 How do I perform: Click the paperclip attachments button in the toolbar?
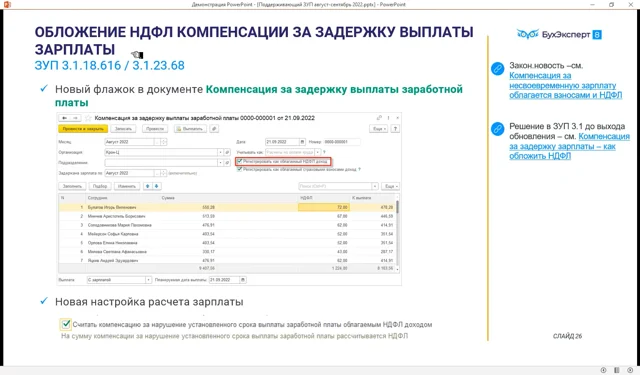[x=214, y=129]
